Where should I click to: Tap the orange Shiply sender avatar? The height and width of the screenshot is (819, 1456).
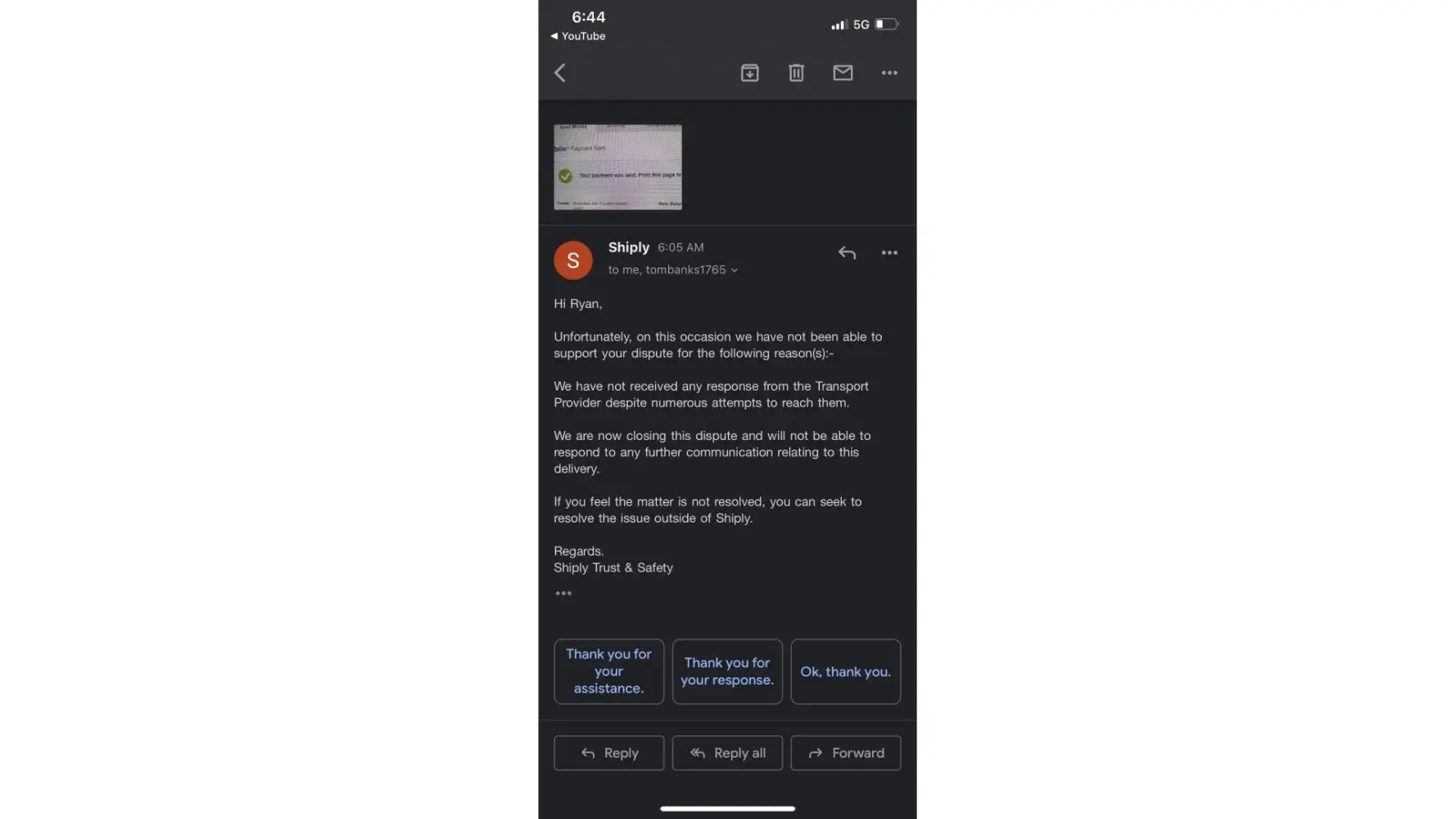573,260
